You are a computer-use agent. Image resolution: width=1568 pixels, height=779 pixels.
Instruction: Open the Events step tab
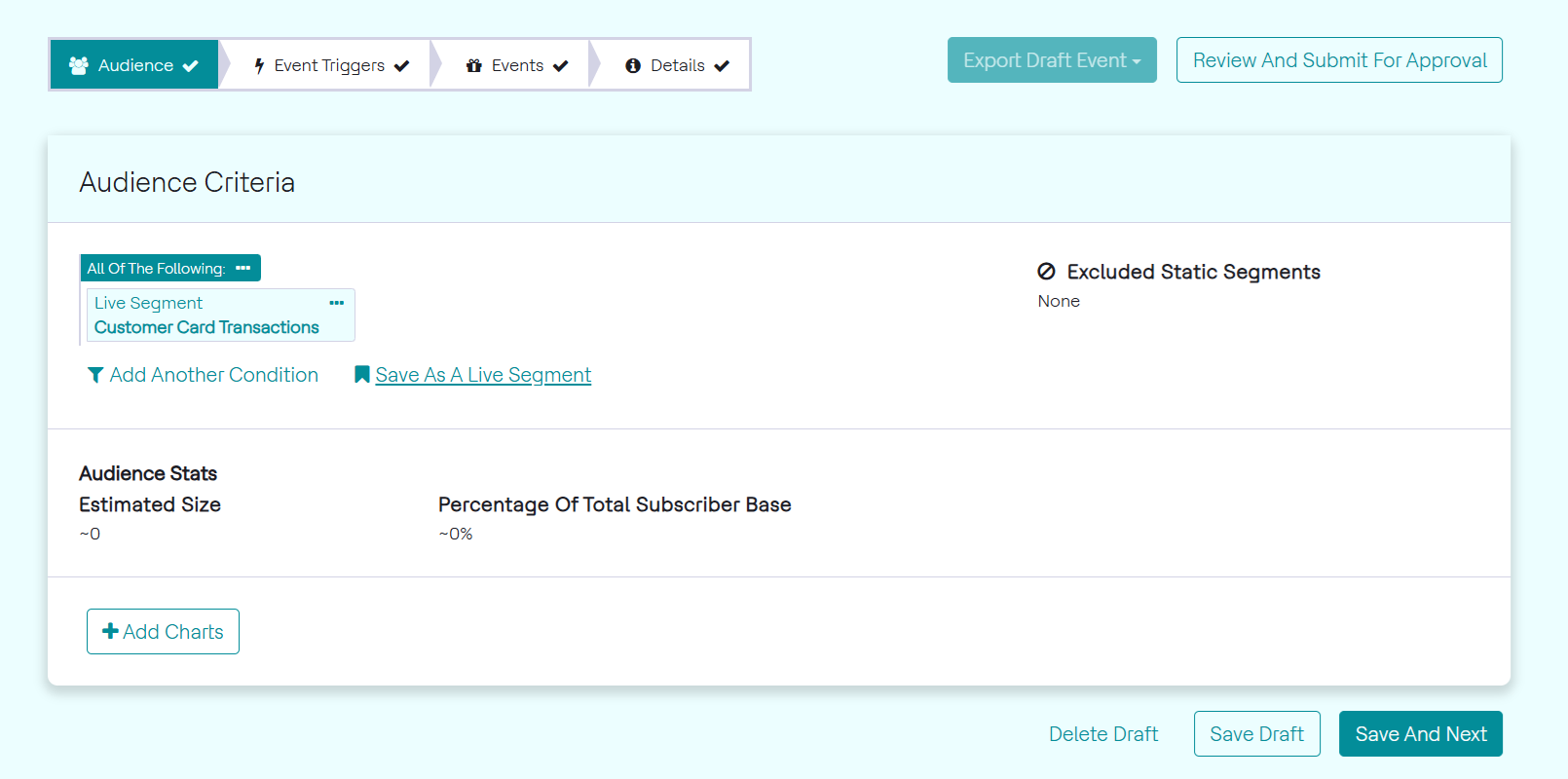tap(517, 65)
